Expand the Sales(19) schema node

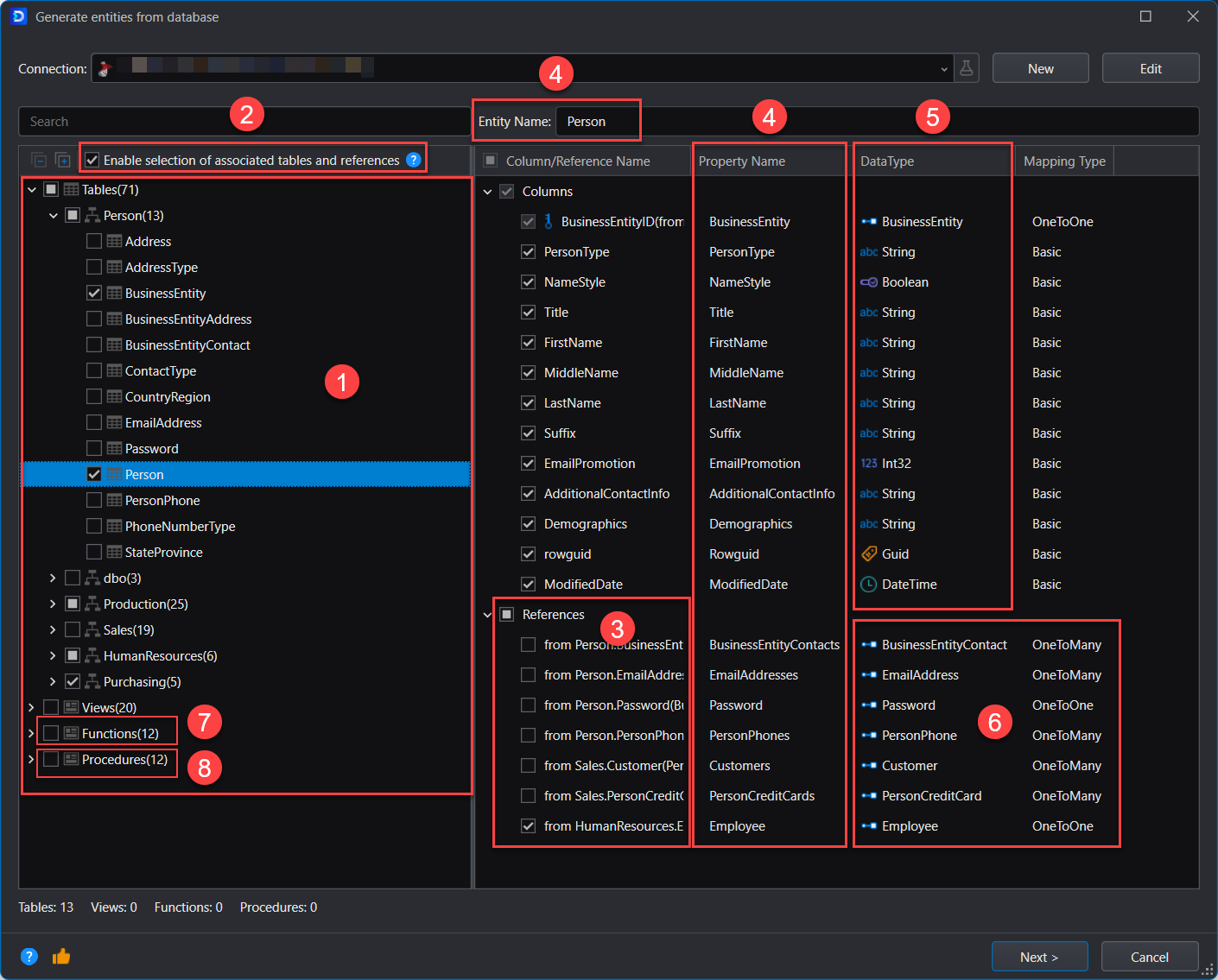coord(54,629)
